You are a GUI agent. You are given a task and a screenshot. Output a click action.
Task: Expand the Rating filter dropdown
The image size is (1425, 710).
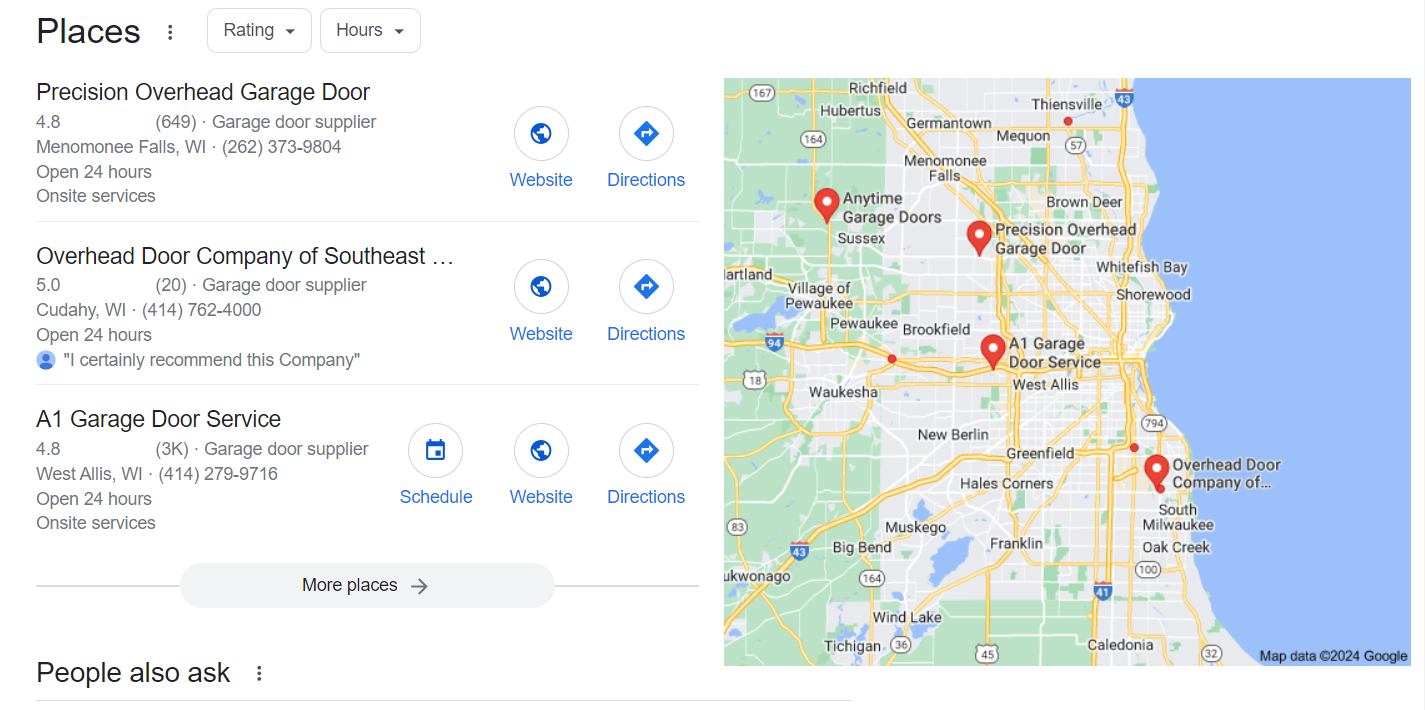click(x=259, y=30)
